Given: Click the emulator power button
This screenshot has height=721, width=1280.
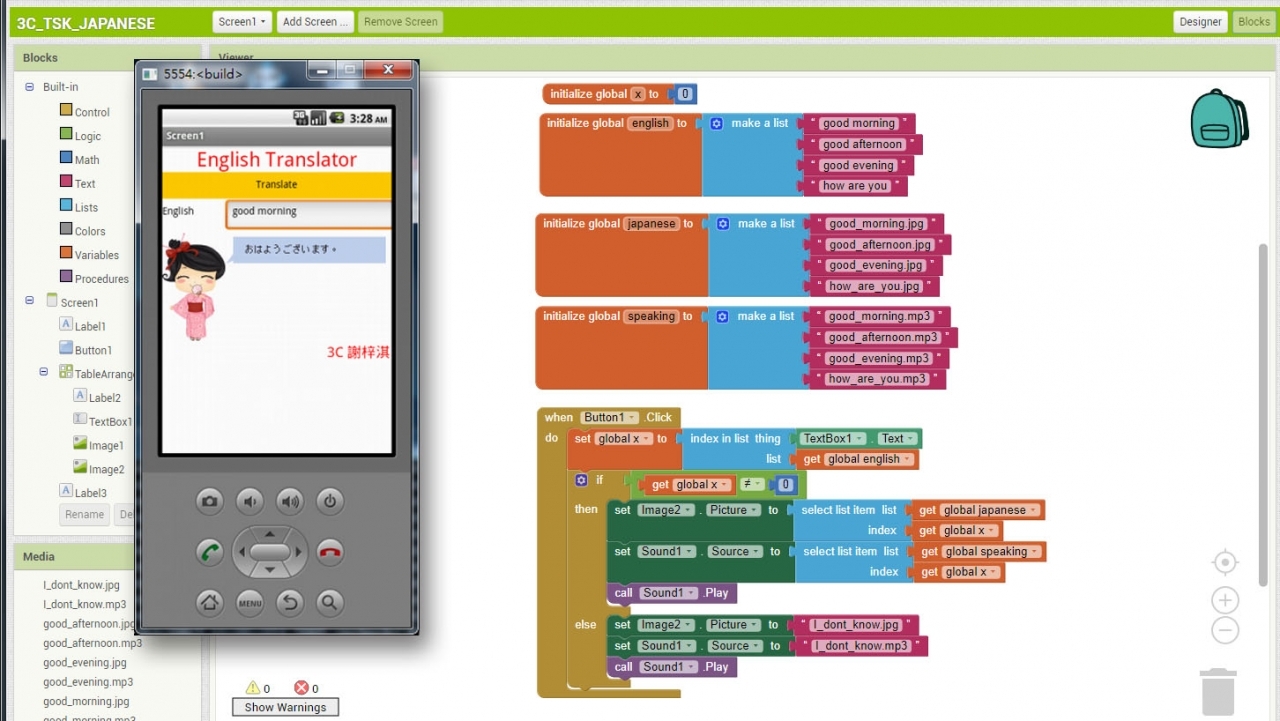Looking at the screenshot, I should click(330, 502).
